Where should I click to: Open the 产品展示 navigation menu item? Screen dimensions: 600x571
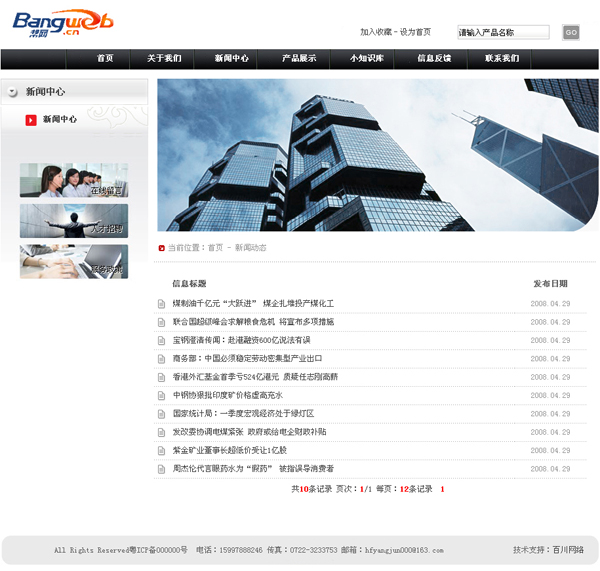(298, 59)
